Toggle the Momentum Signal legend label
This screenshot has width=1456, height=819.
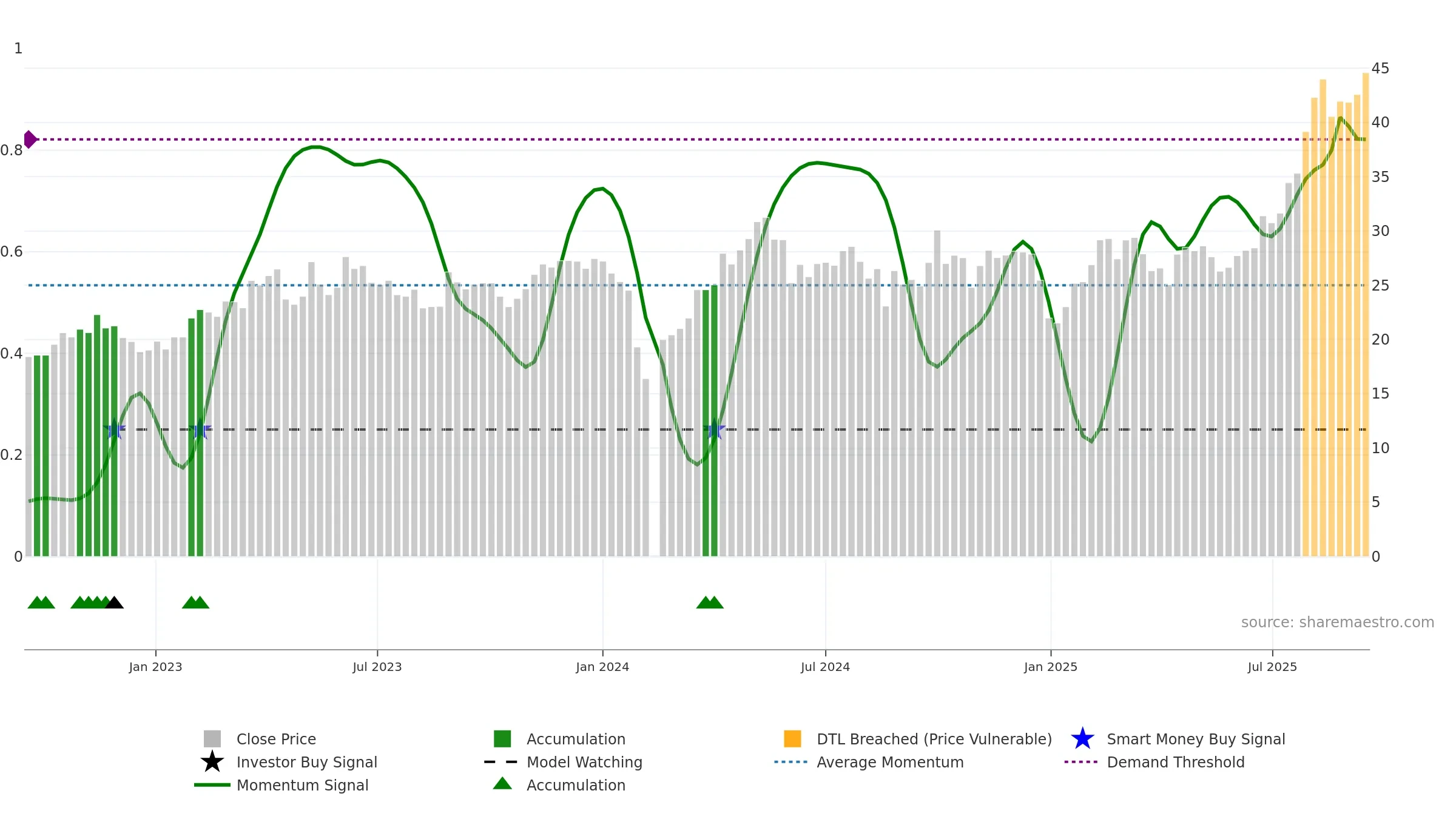click(x=302, y=785)
